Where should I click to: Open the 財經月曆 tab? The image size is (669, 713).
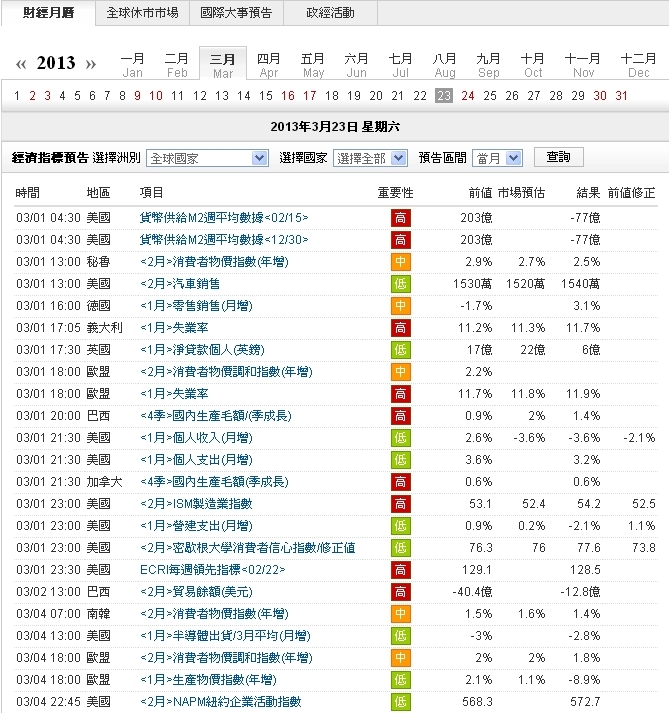pyautogui.click(x=48, y=13)
